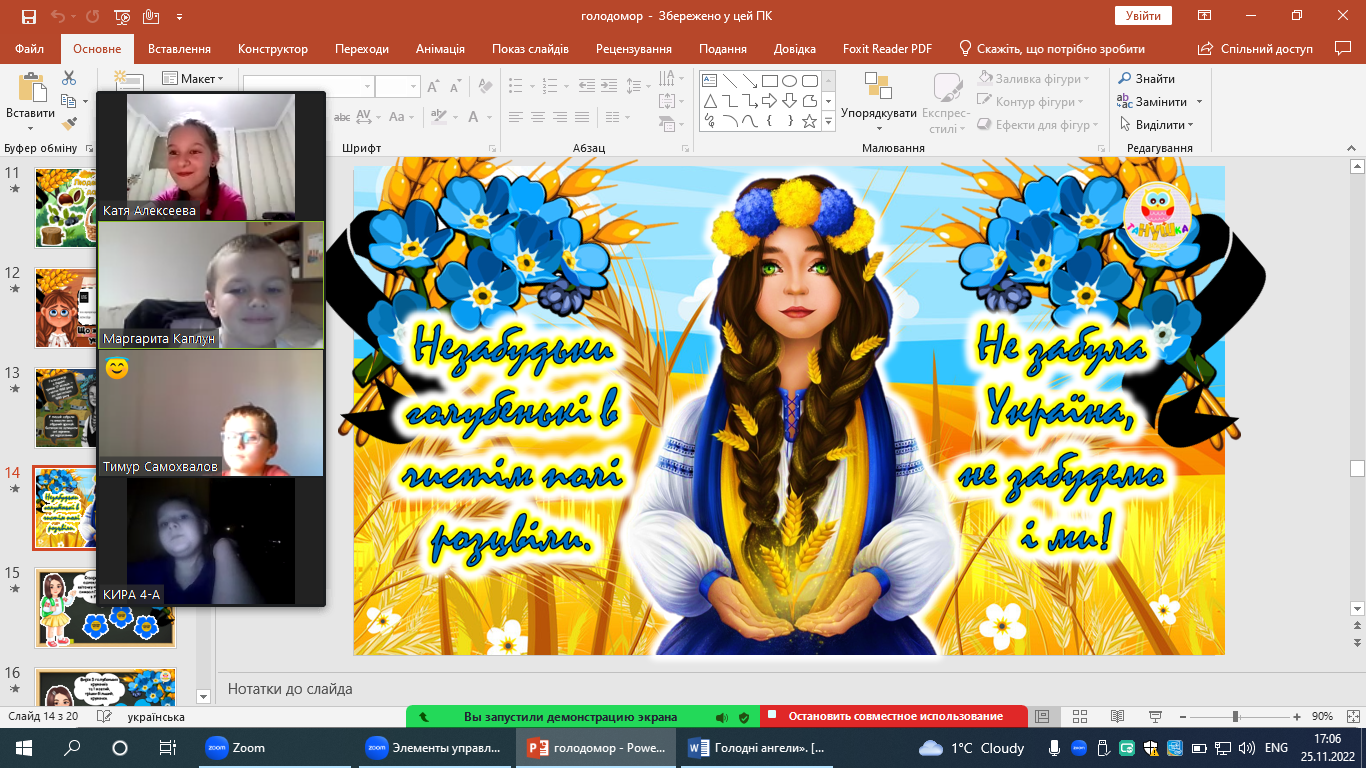Switch to Normal view in status bar
The image size is (1366, 768).
pos(1042,717)
